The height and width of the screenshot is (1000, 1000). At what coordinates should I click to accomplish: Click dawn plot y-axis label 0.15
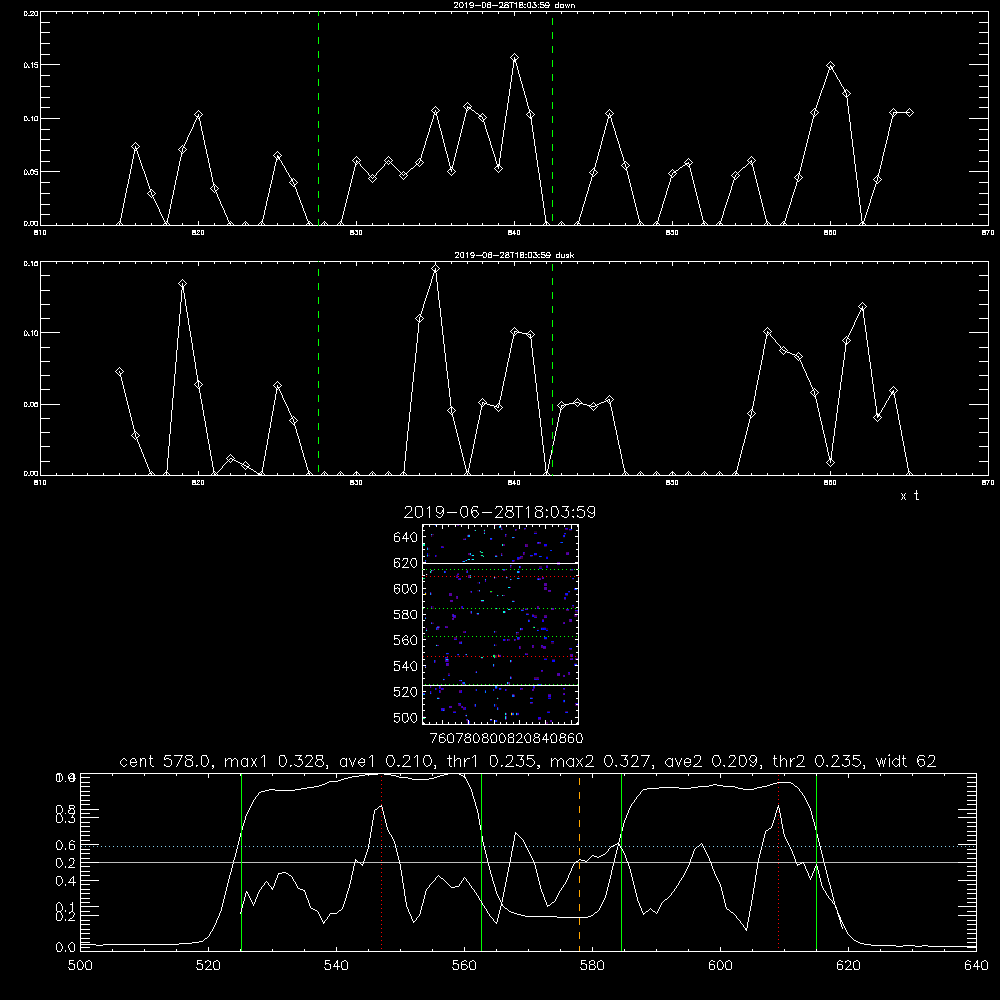tap(31, 65)
